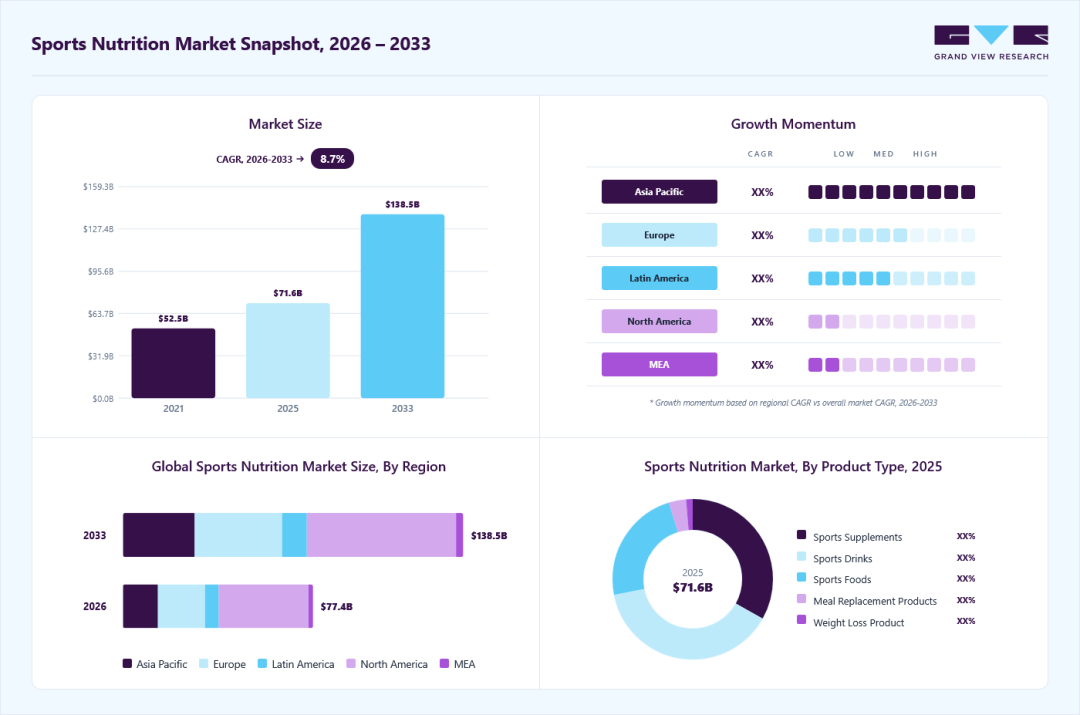Click the MEA legend color square
Viewport: 1080px width, 715px height.
444,663
